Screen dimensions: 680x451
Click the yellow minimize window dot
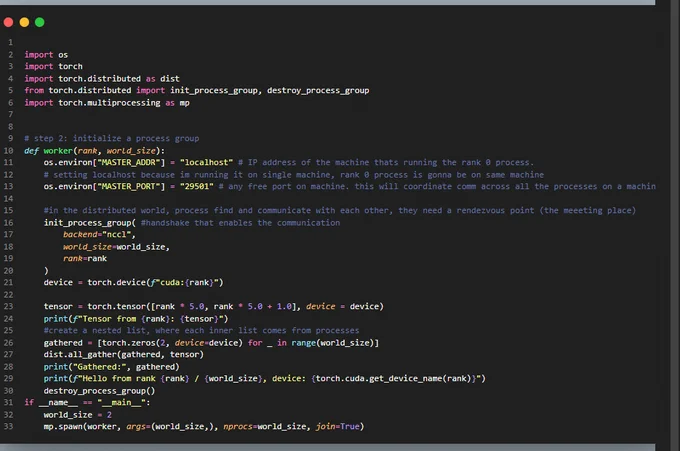coord(24,22)
